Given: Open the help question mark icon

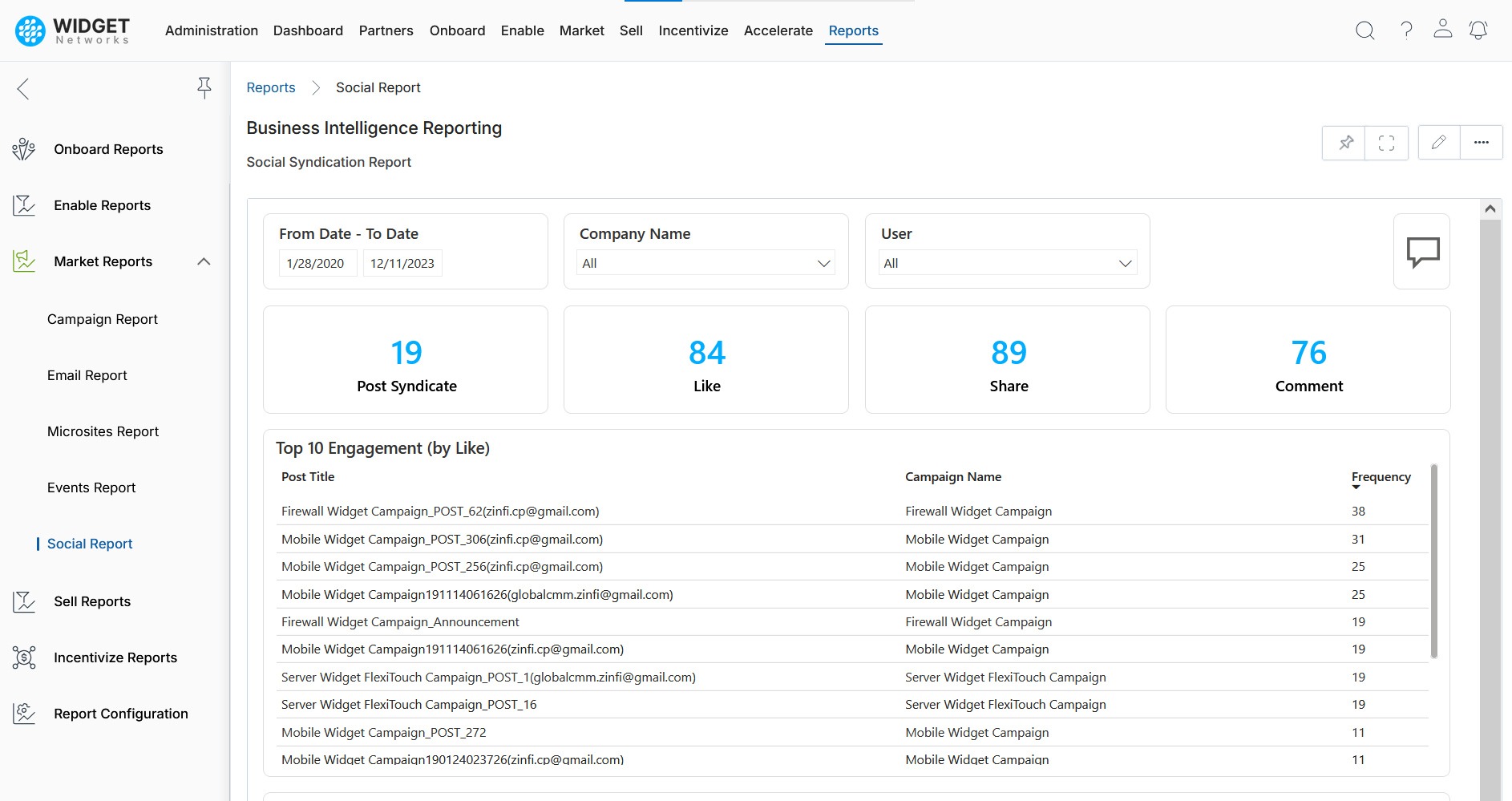Looking at the screenshot, I should coord(1406,30).
